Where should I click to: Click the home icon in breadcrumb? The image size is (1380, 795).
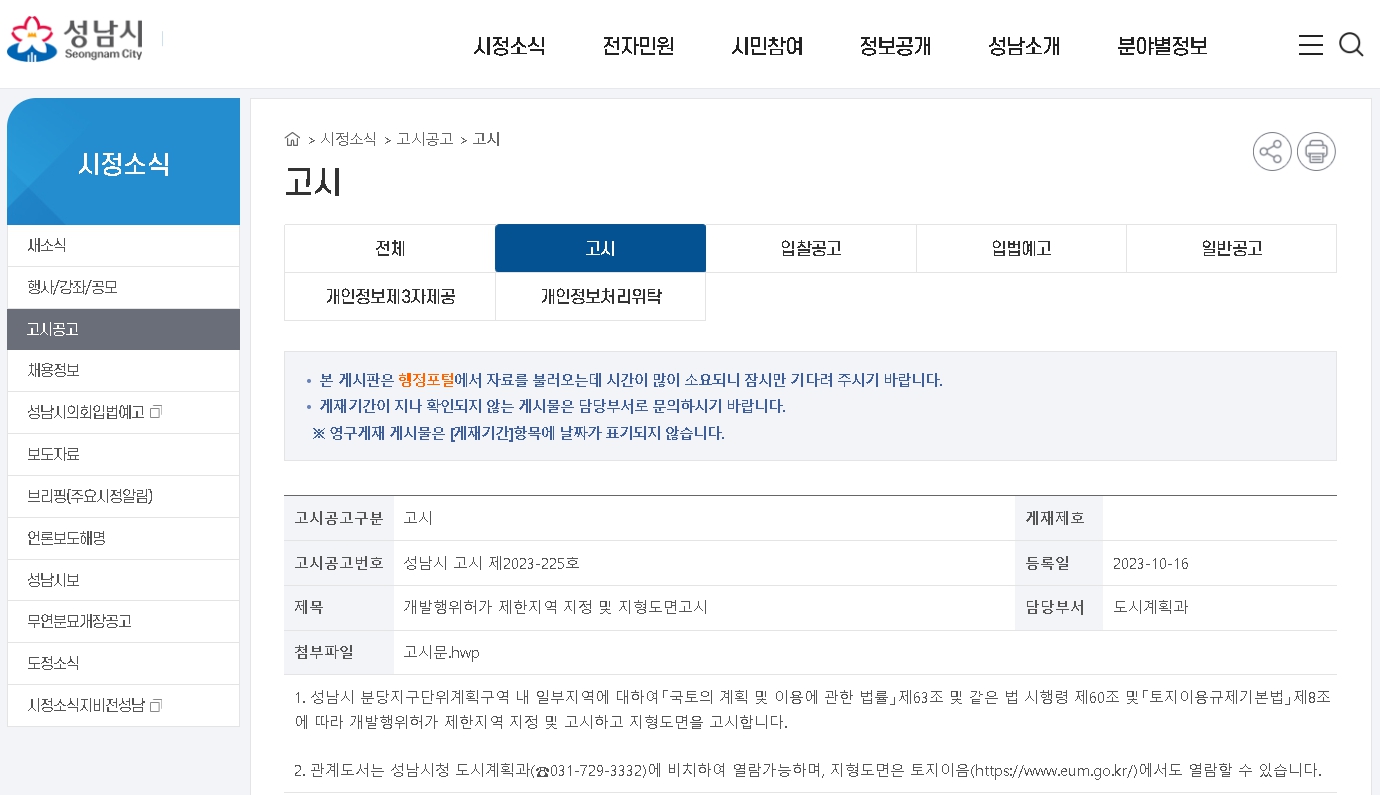(292, 139)
